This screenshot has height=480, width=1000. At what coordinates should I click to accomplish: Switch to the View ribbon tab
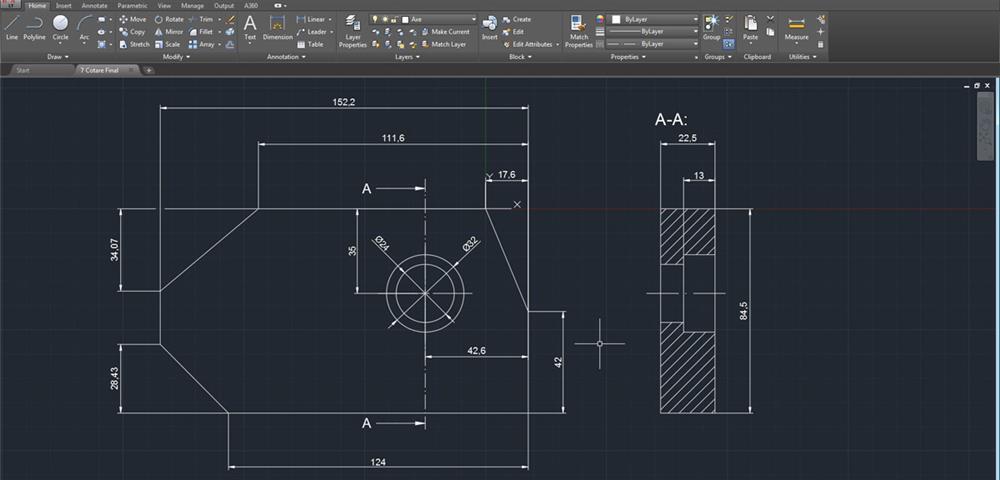point(164,6)
